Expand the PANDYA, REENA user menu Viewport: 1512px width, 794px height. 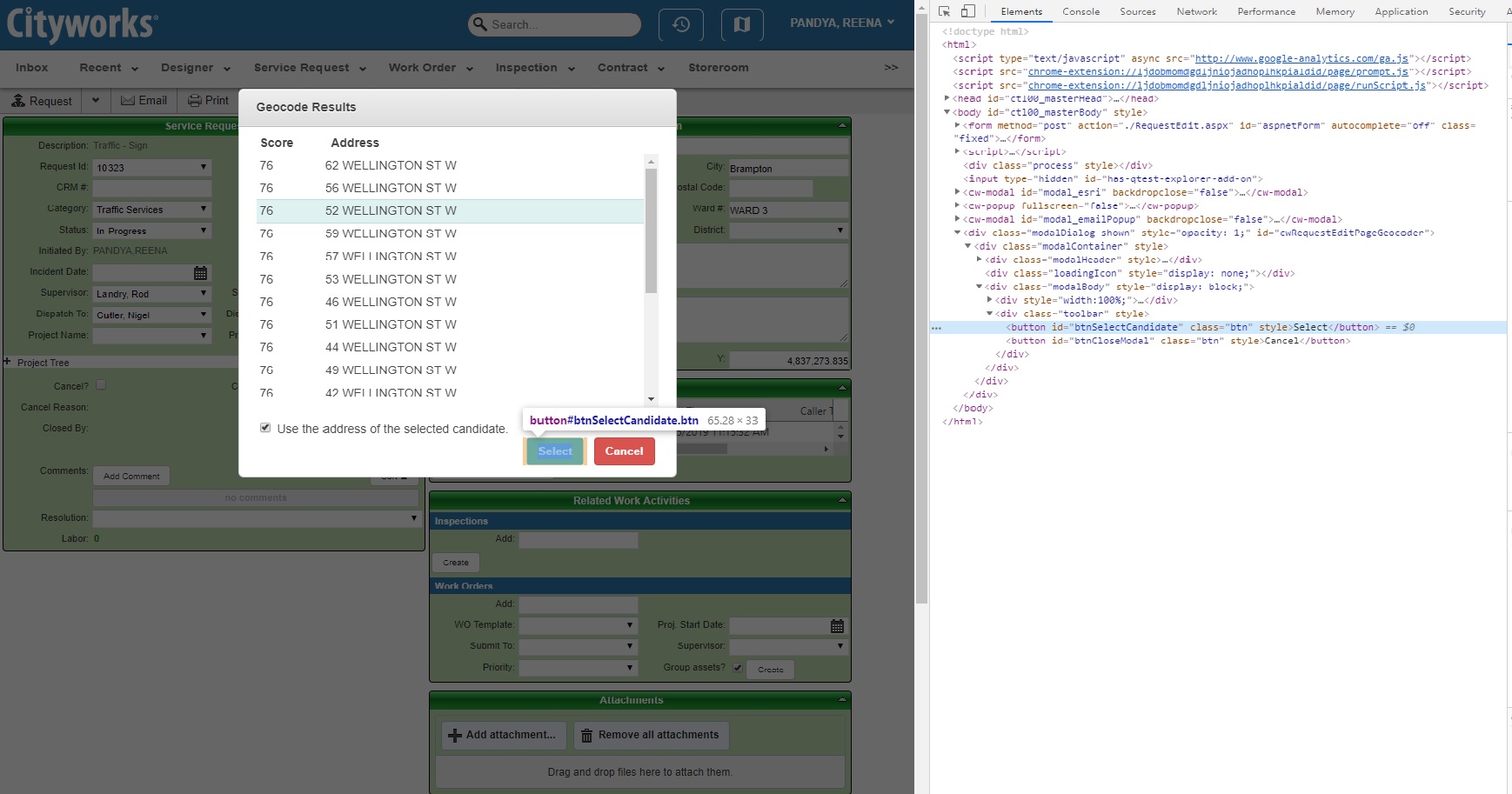[841, 23]
